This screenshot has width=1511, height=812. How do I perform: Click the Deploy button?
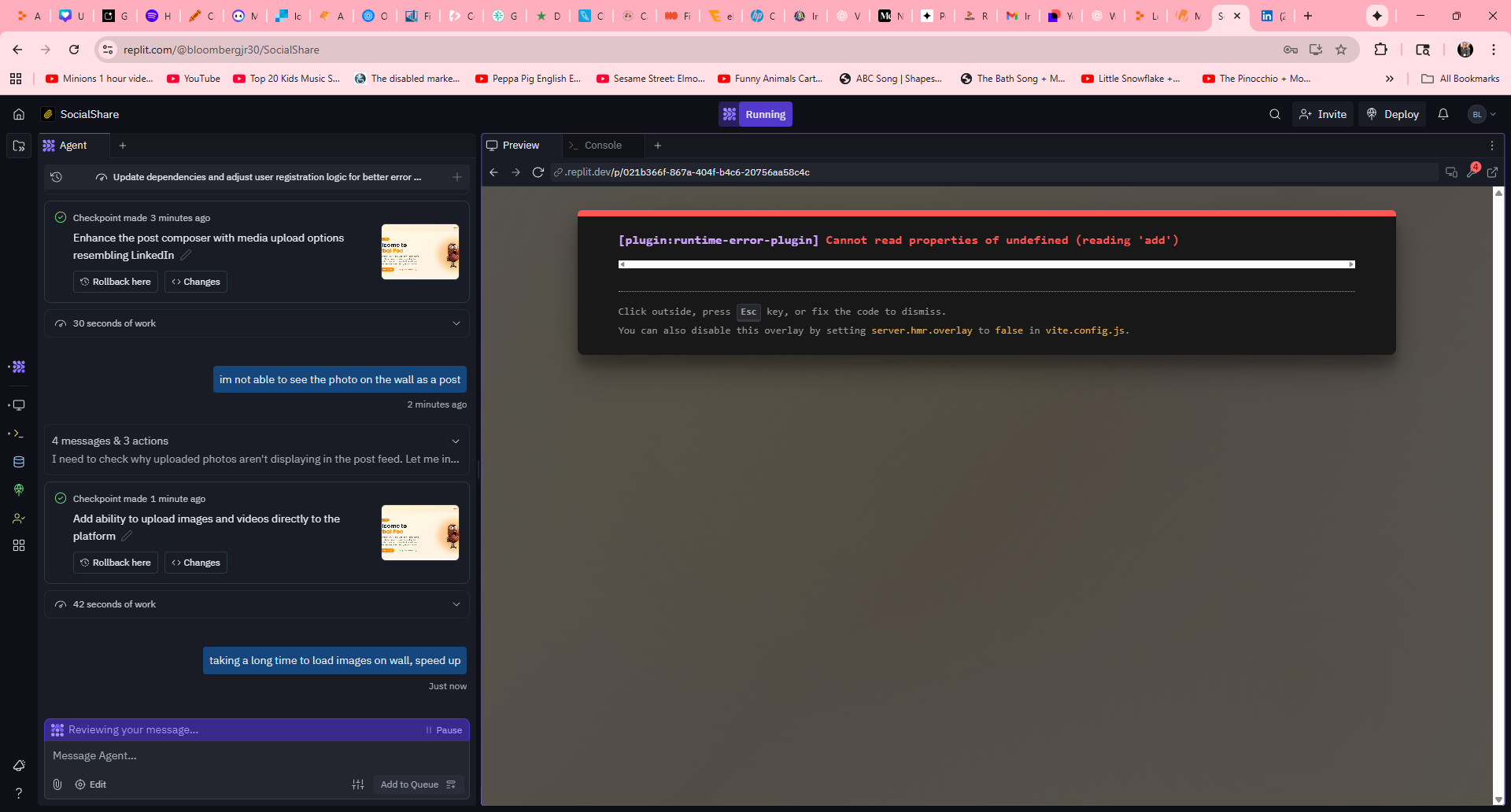[x=1392, y=114]
